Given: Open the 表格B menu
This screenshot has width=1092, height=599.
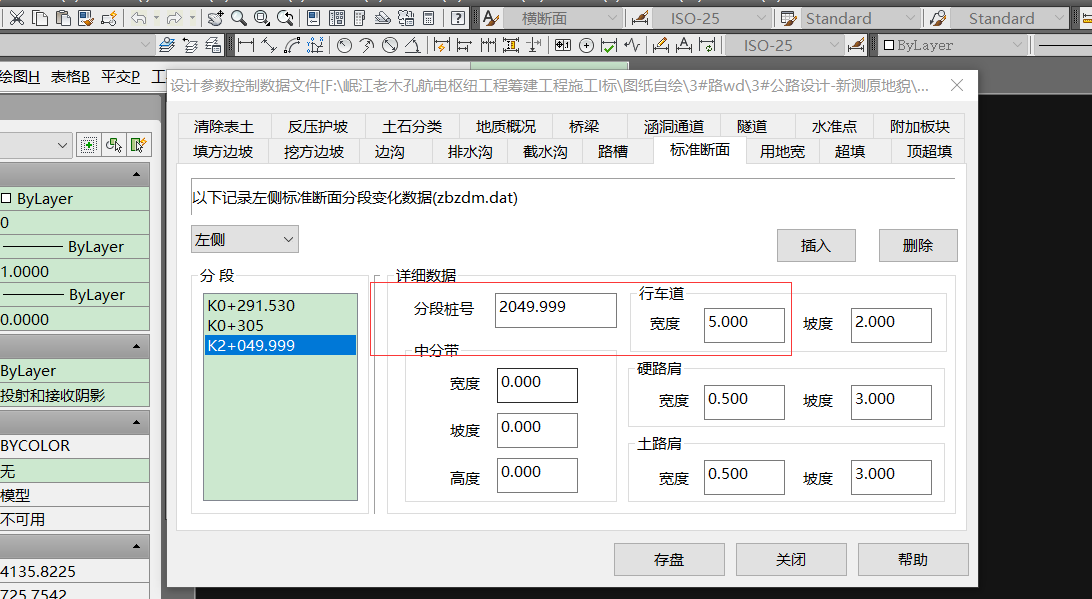Looking at the screenshot, I should point(71,77).
